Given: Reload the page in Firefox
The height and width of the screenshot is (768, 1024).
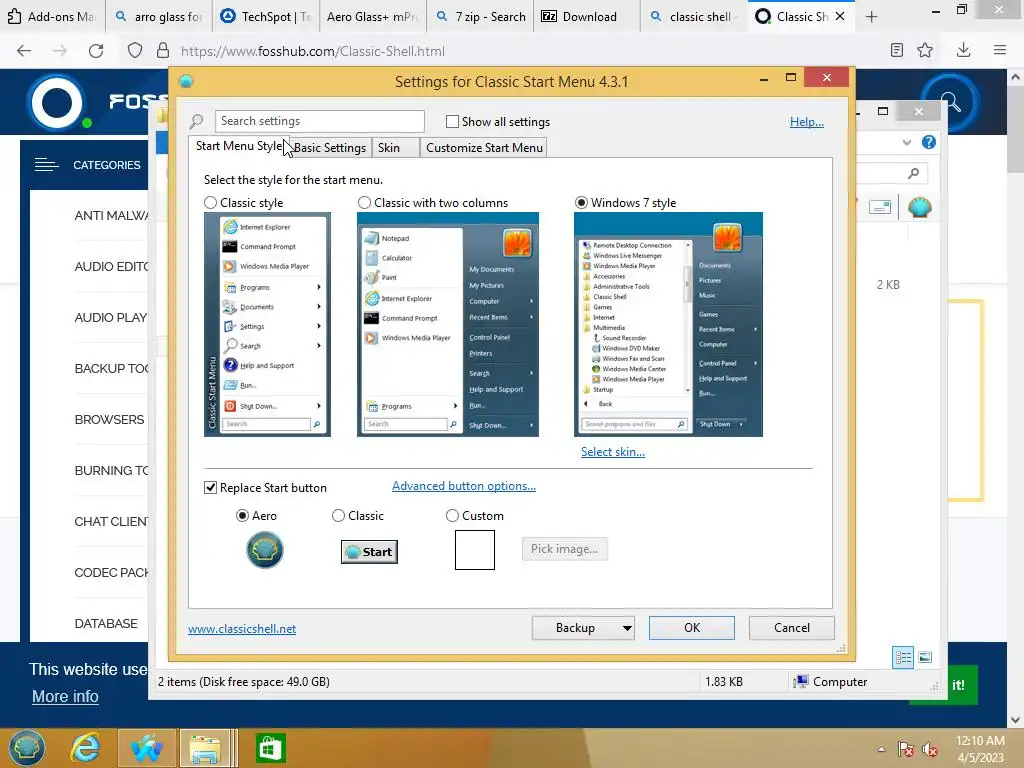Looking at the screenshot, I should coord(96,51).
